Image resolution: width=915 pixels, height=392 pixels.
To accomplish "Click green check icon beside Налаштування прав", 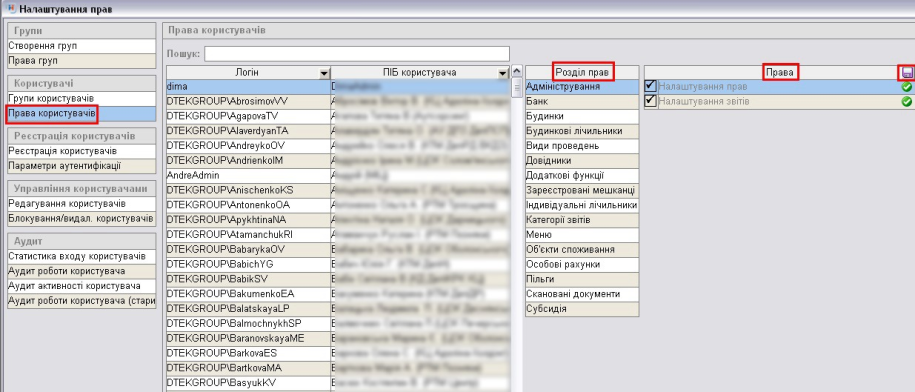I will click(906, 87).
